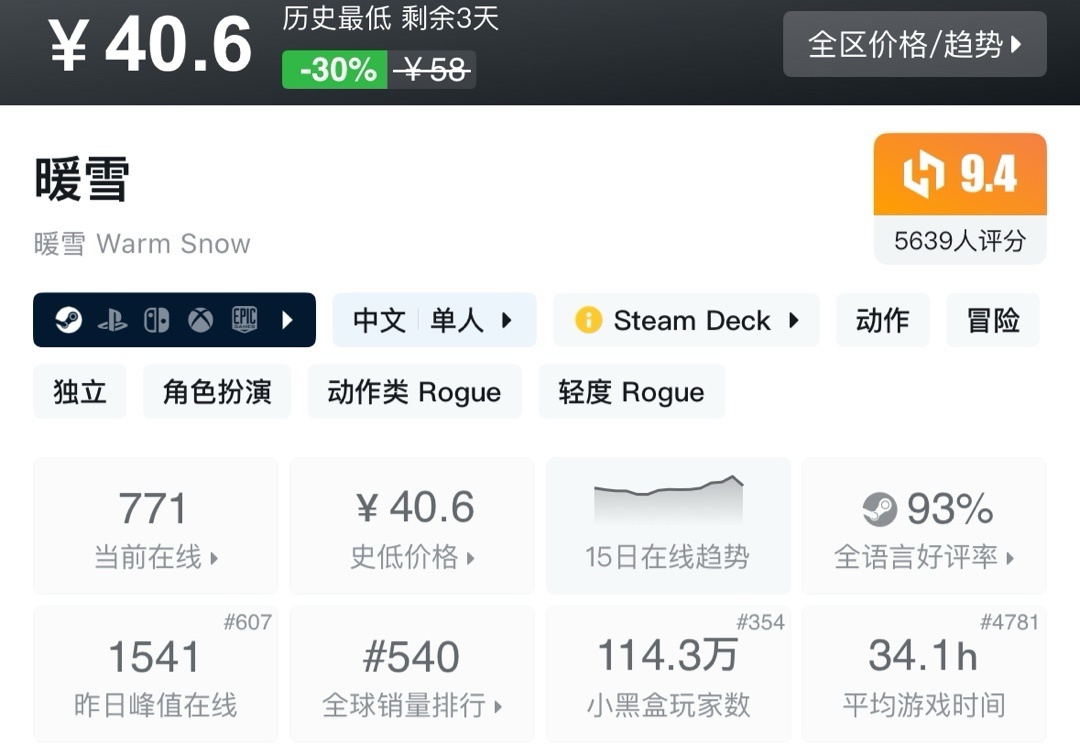The width and height of the screenshot is (1080, 754).
Task: Open 全区价格/趋势 price trends
Action: coord(914,44)
